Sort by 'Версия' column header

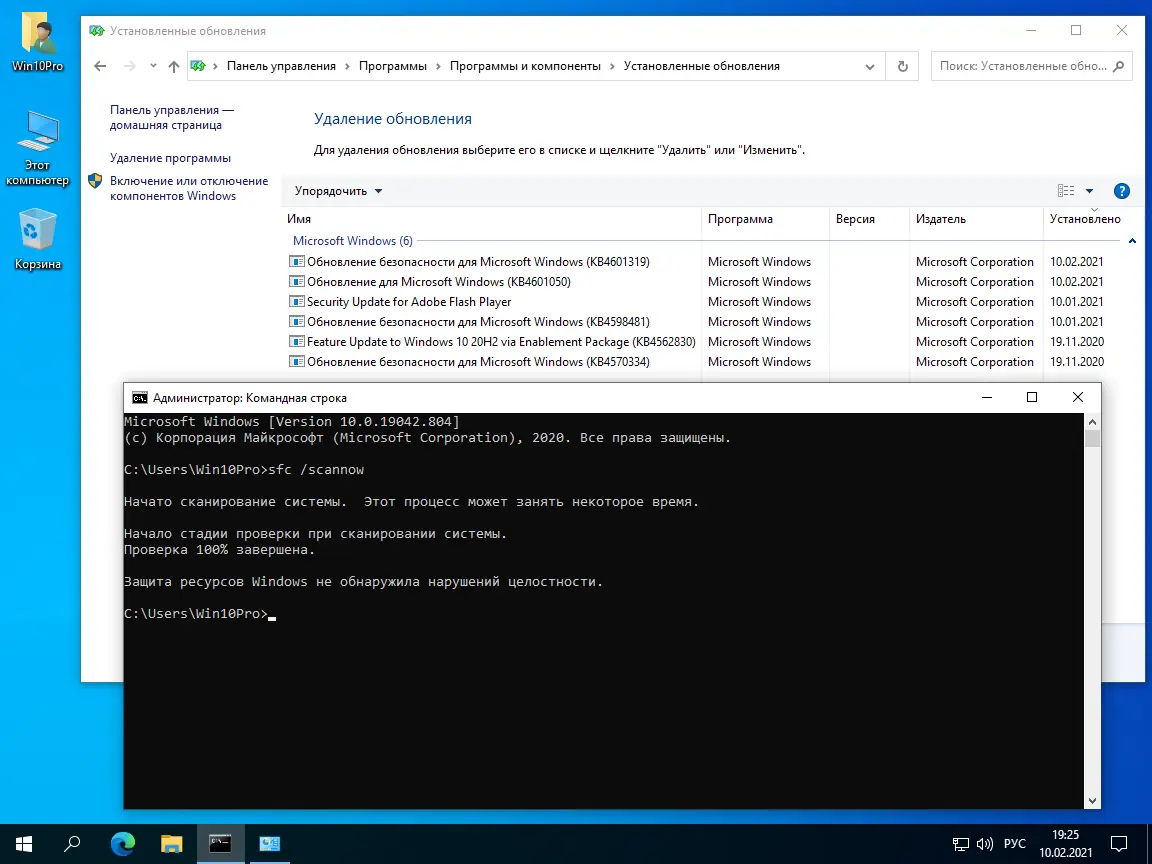[x=870, y=219]
